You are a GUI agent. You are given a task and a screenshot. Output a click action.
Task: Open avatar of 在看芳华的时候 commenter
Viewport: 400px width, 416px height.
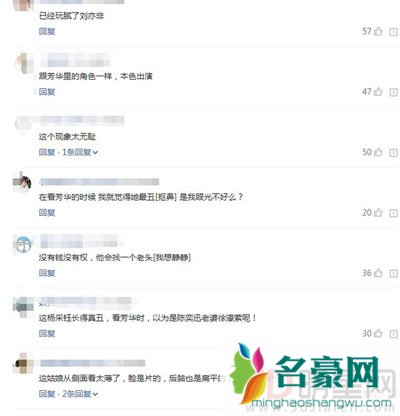point(22,182)
